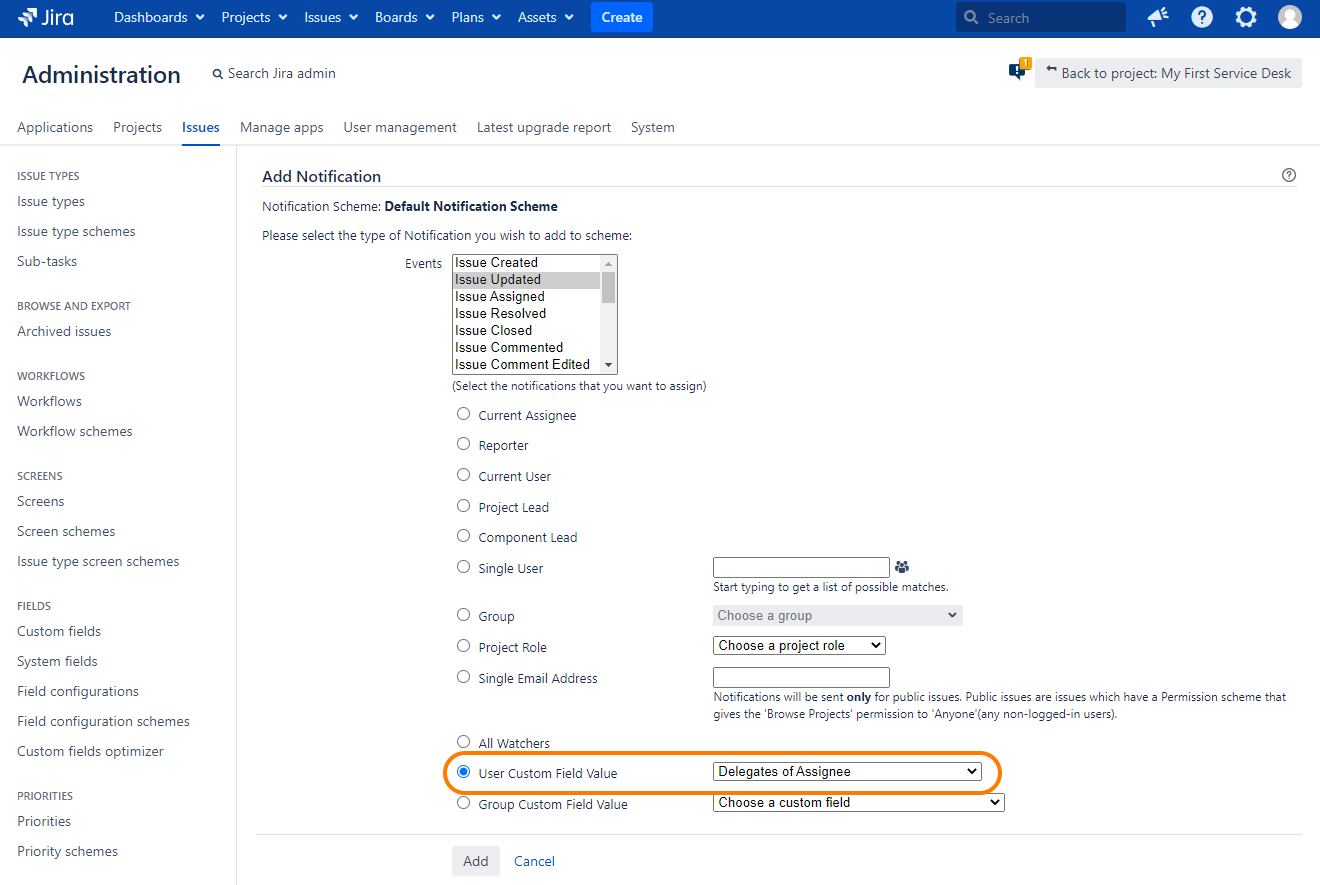Viewport: 1320px width, 885px height.
Task: Open the notifications megaphone icon
Action: click(x=1158, y=17)
